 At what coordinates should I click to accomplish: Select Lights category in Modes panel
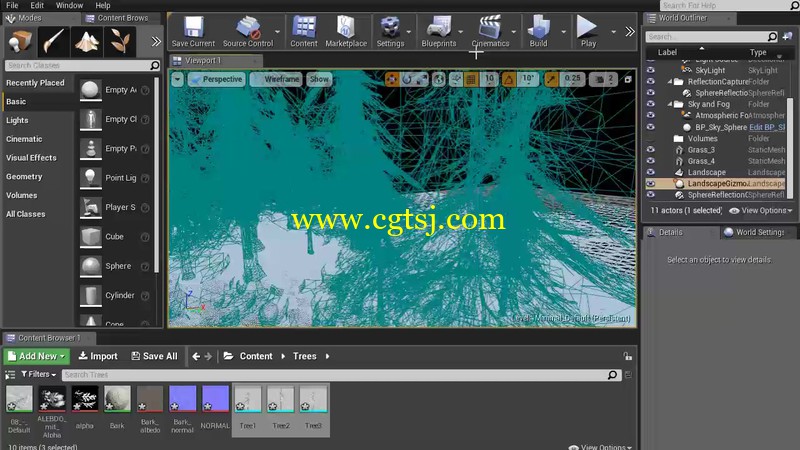click(17, 120)
